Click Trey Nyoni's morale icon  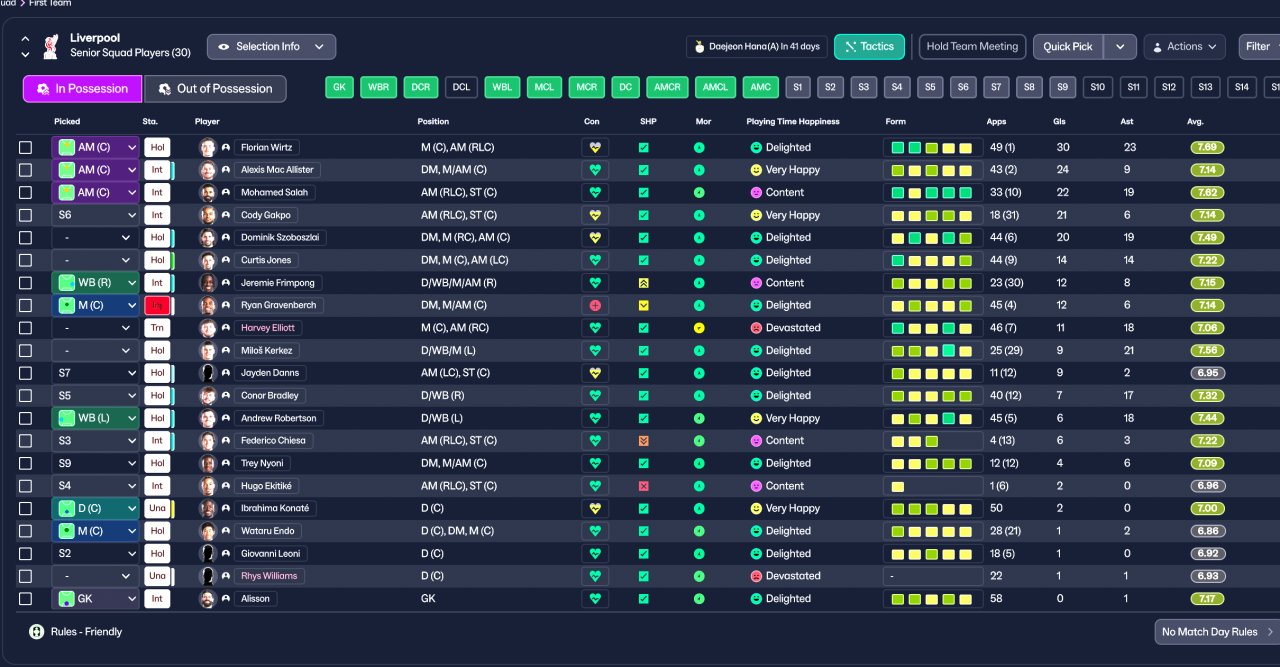699,463
